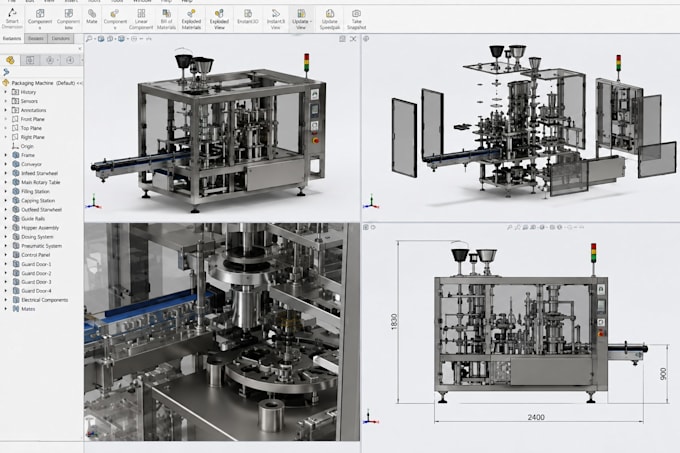Viewport: 680px width, 453px height.
Task: Expand the Sensors folder
Action: (6, 101)
